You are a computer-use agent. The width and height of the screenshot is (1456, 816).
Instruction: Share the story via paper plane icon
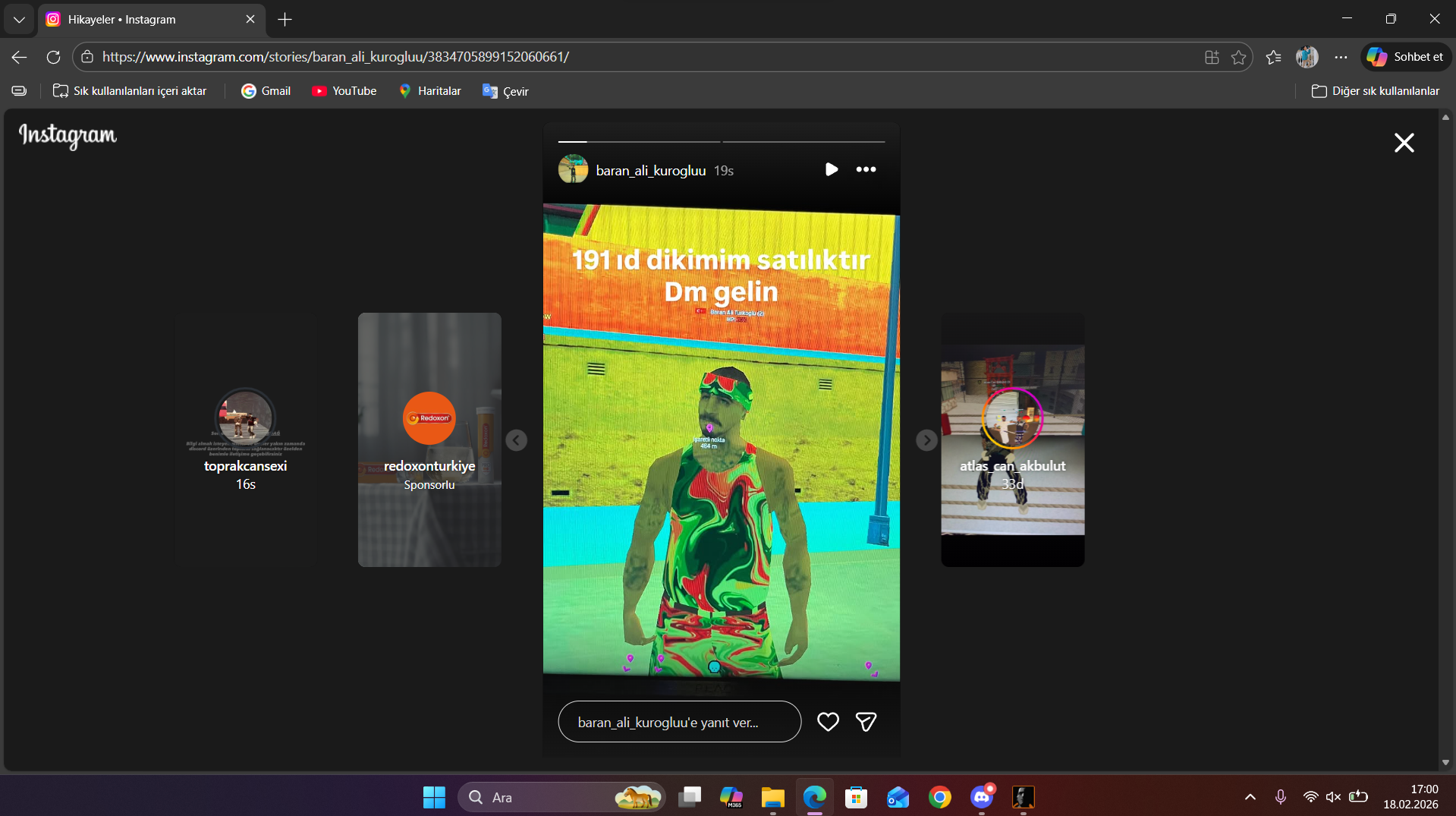866,722
